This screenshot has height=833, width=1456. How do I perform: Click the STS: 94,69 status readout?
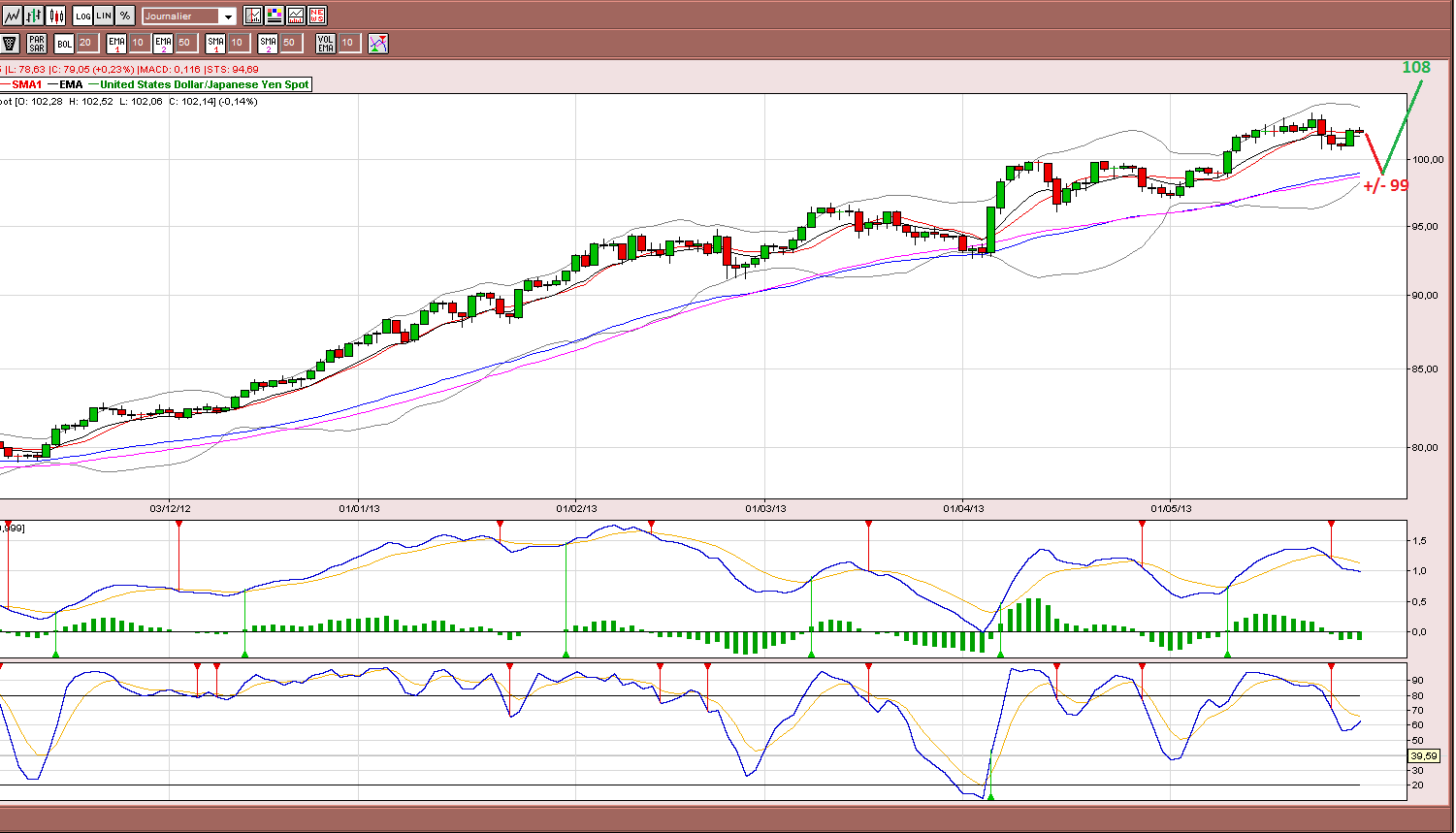point(232,70)
